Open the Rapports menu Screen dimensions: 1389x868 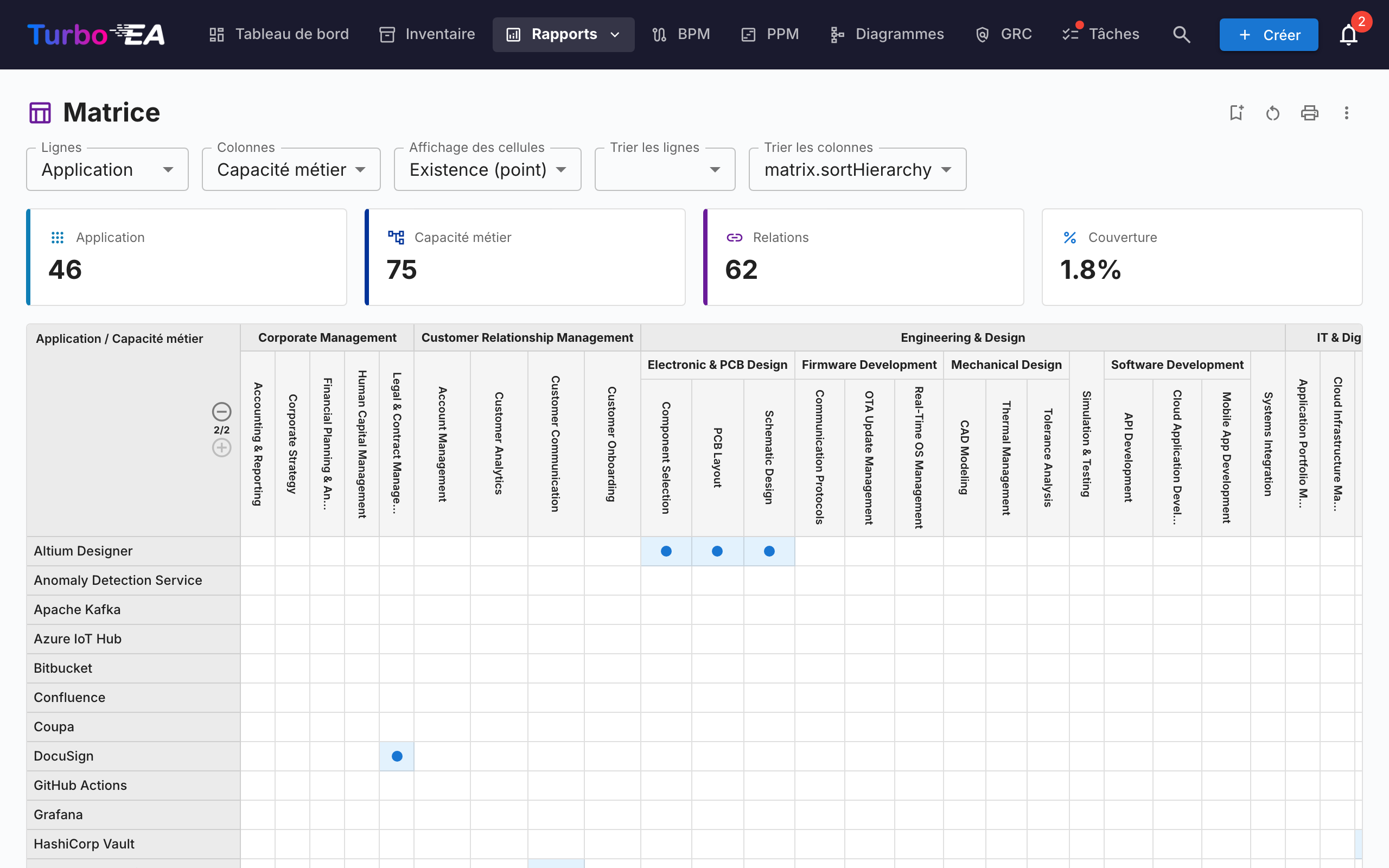(x=563, y=34)
